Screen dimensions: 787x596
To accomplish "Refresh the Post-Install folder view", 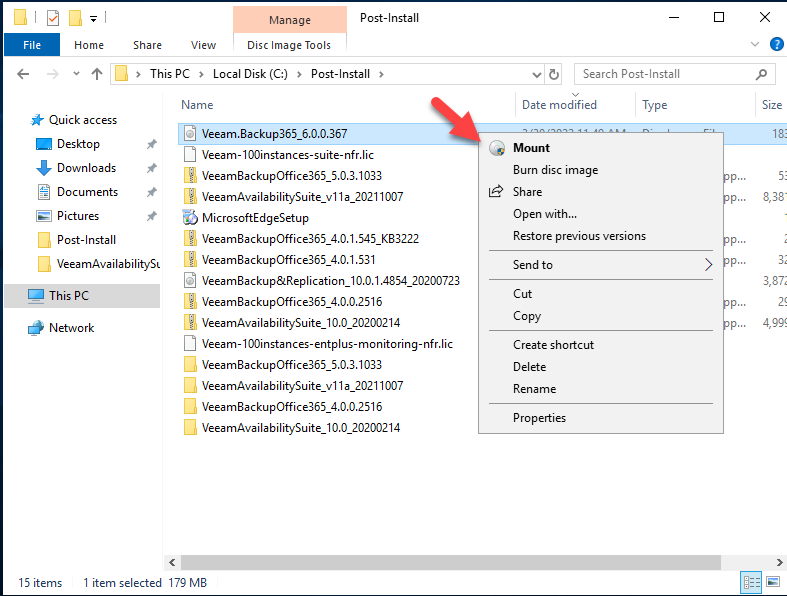I will [x=554, y=74].
